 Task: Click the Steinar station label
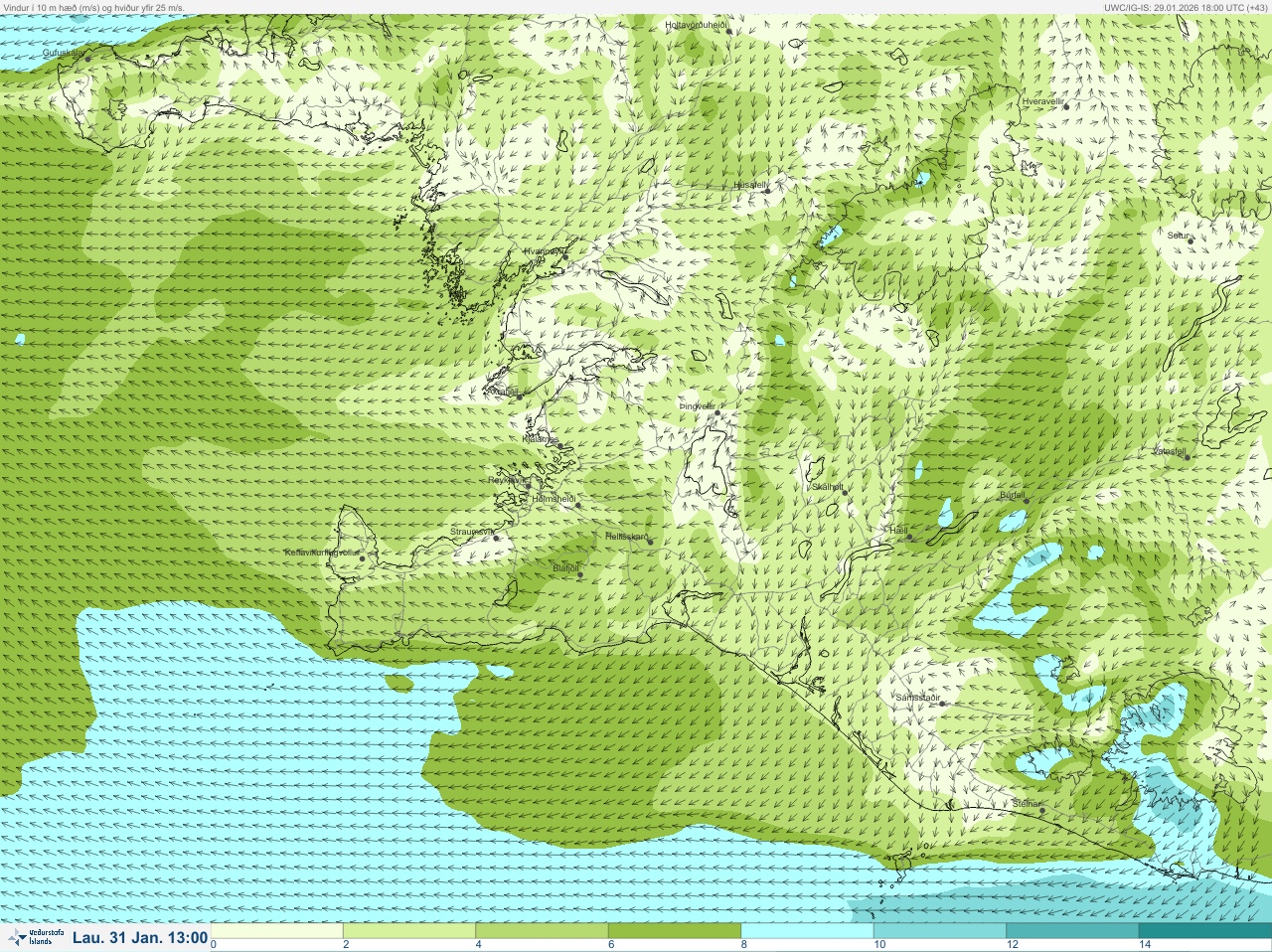(x=1027, y=803)
